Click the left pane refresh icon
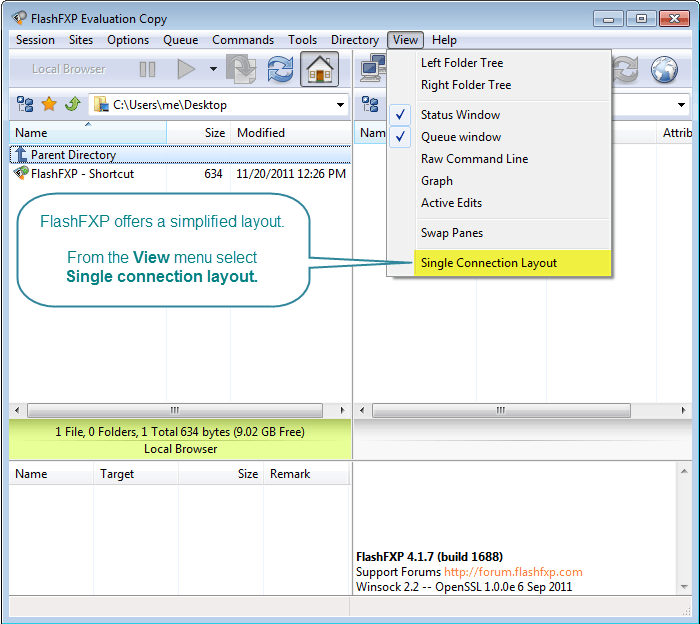Image resolution: width=700 pixels, height=624 pixels. tap(280, 69)
